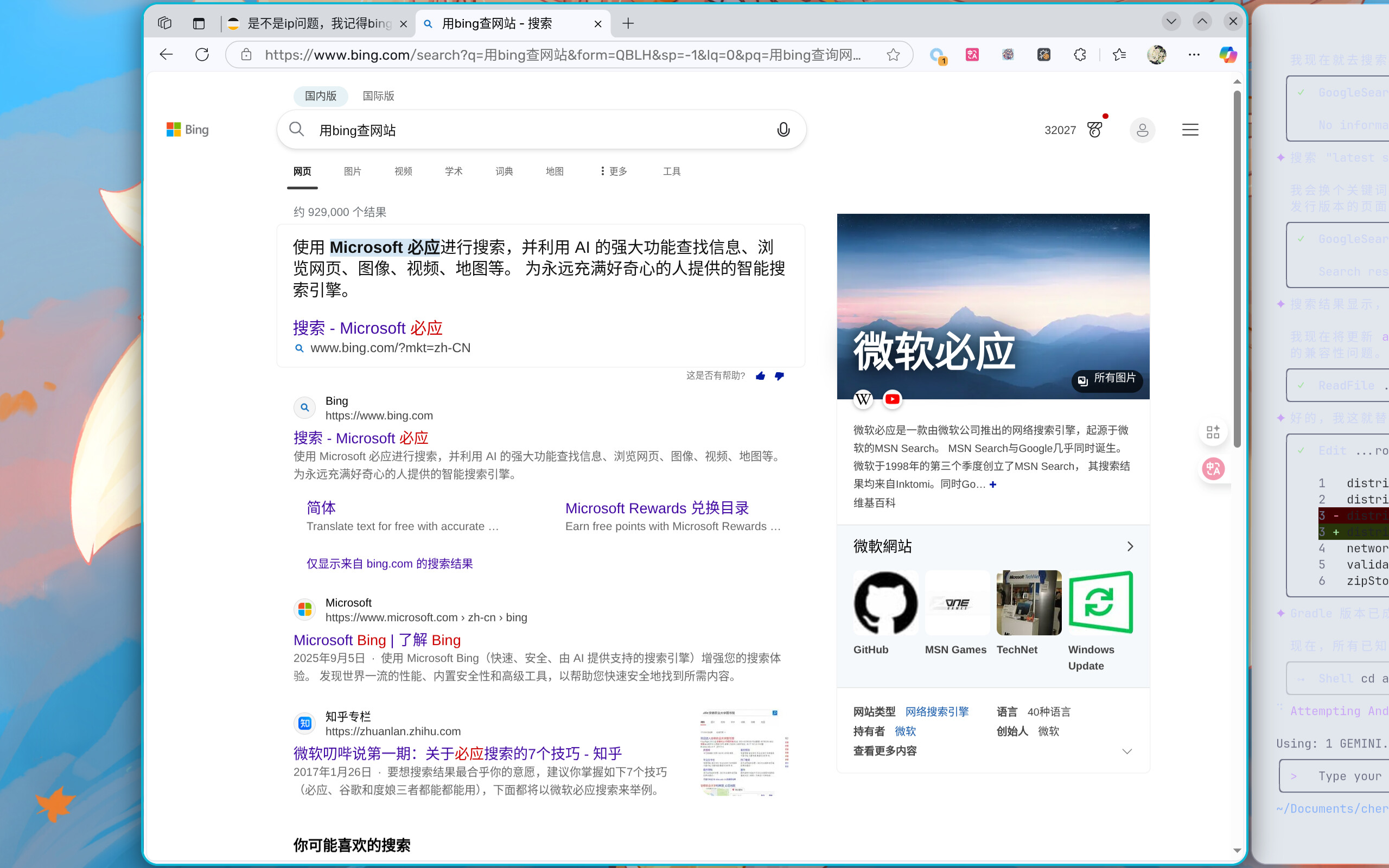Bookmark this page with the star icon
The height and width of the screenshot is (868, 1389).
point(893,55)
